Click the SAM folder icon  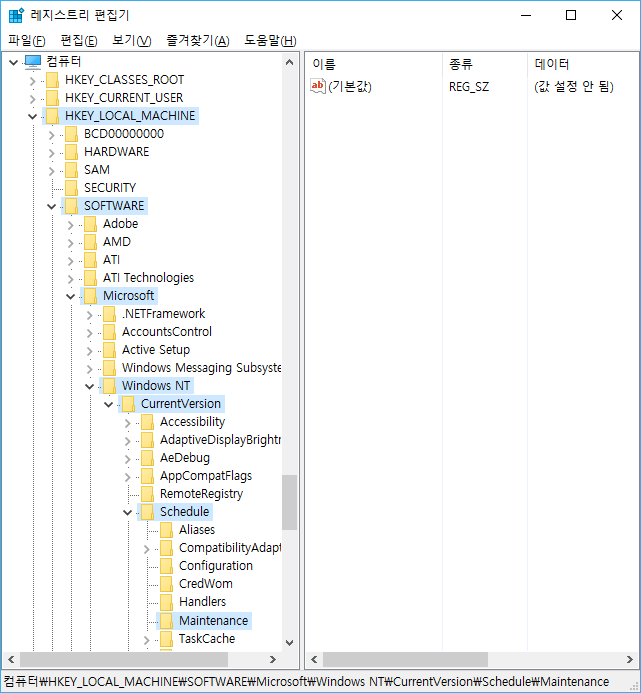(71, 170)
